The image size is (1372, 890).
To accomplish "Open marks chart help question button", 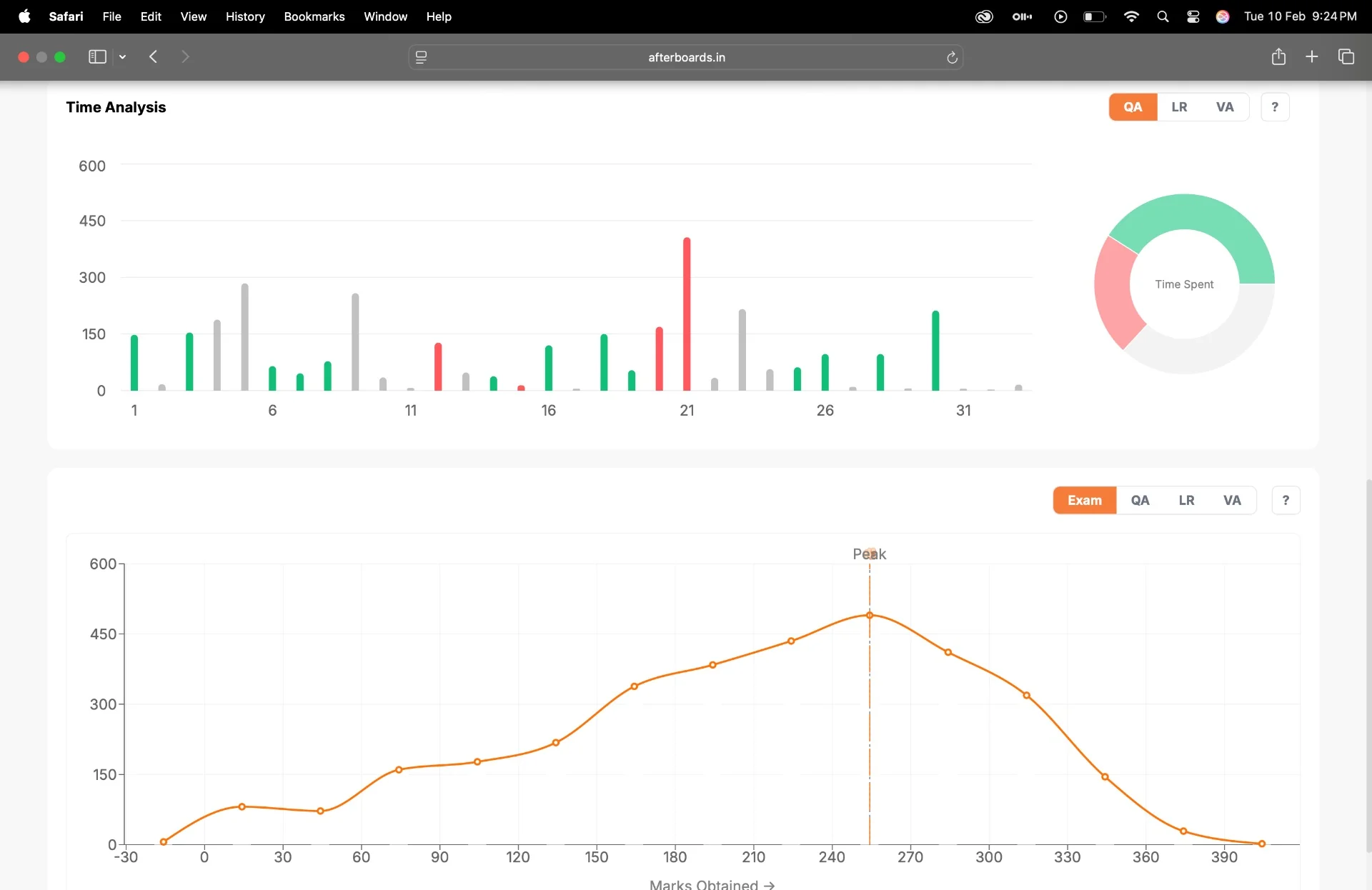I will pos(1286,501).
